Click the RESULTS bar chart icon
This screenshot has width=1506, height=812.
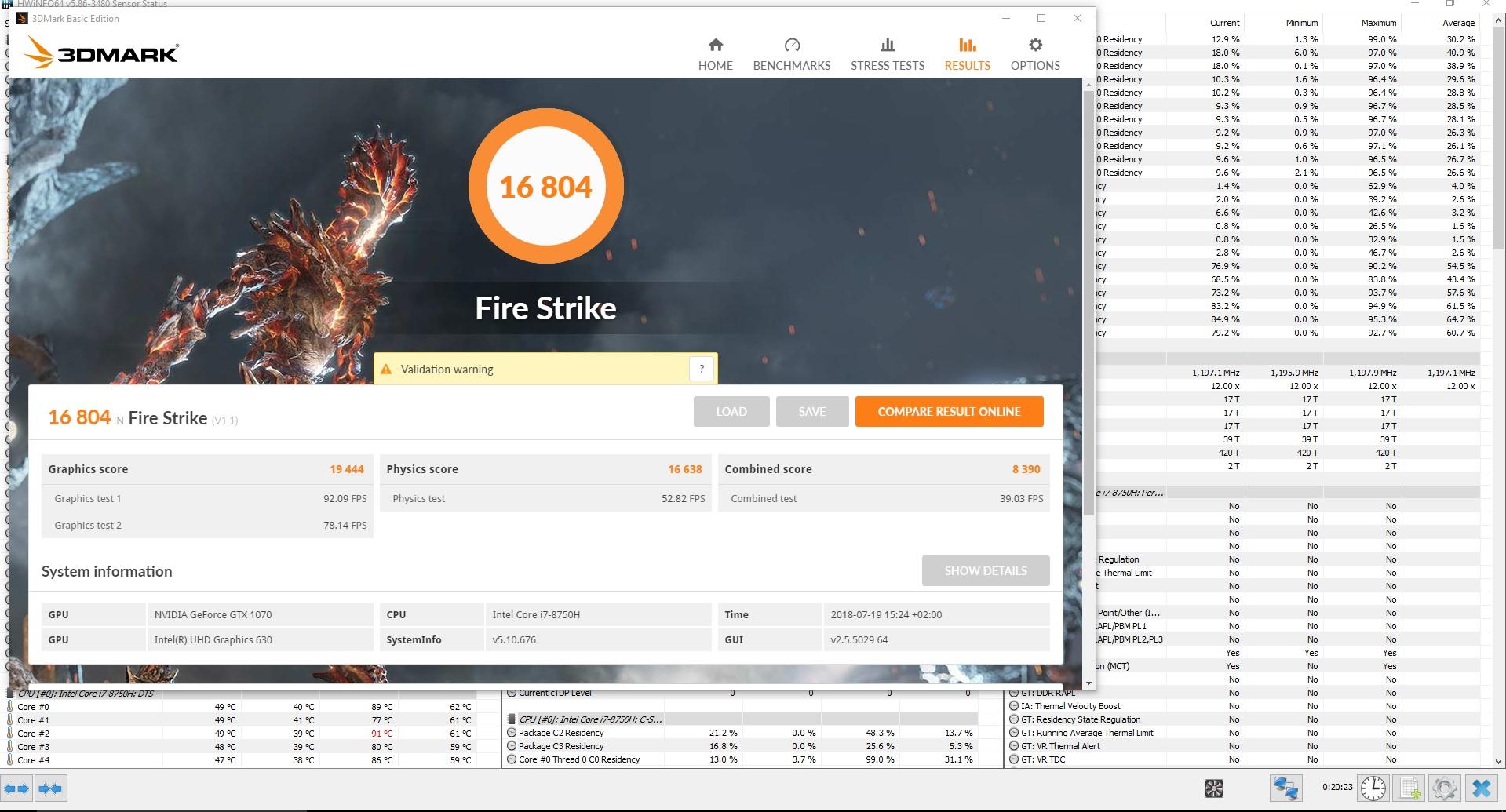coord(967,46)
